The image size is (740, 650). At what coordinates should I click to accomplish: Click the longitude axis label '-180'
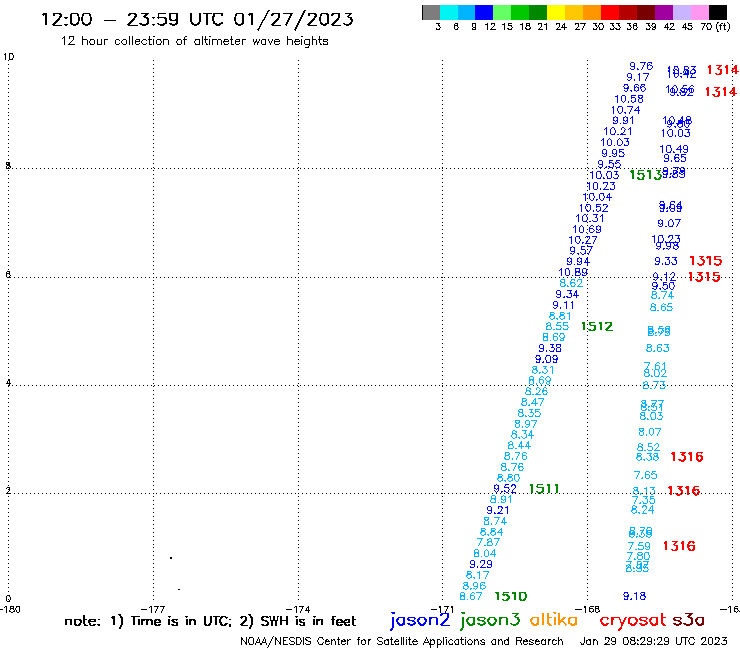coord(10,609)
